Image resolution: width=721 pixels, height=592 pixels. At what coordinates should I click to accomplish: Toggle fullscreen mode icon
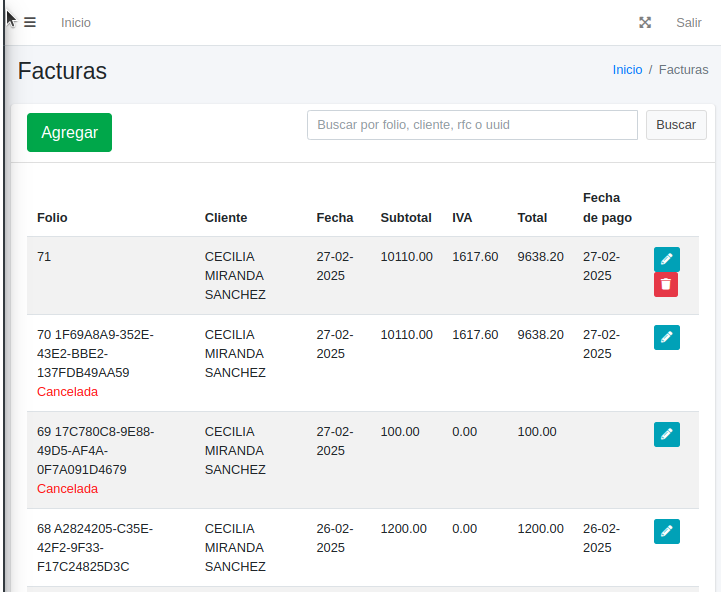click(x=645, y=22)
